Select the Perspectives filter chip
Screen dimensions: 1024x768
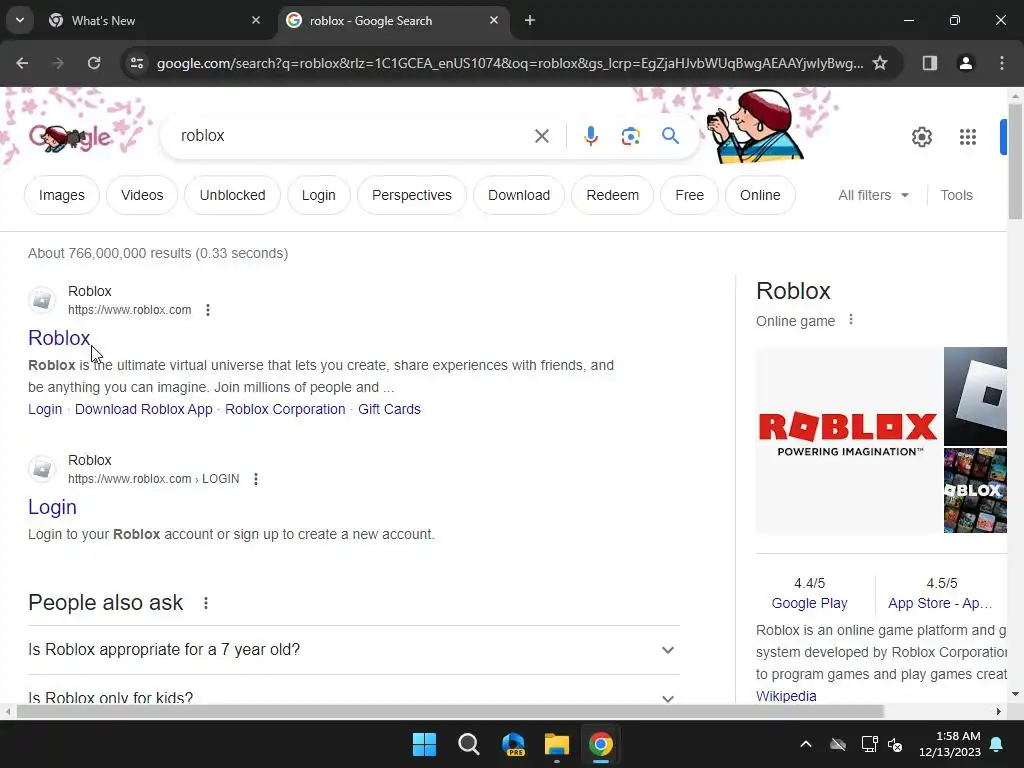pyautogui.click(x=411, y=195)
